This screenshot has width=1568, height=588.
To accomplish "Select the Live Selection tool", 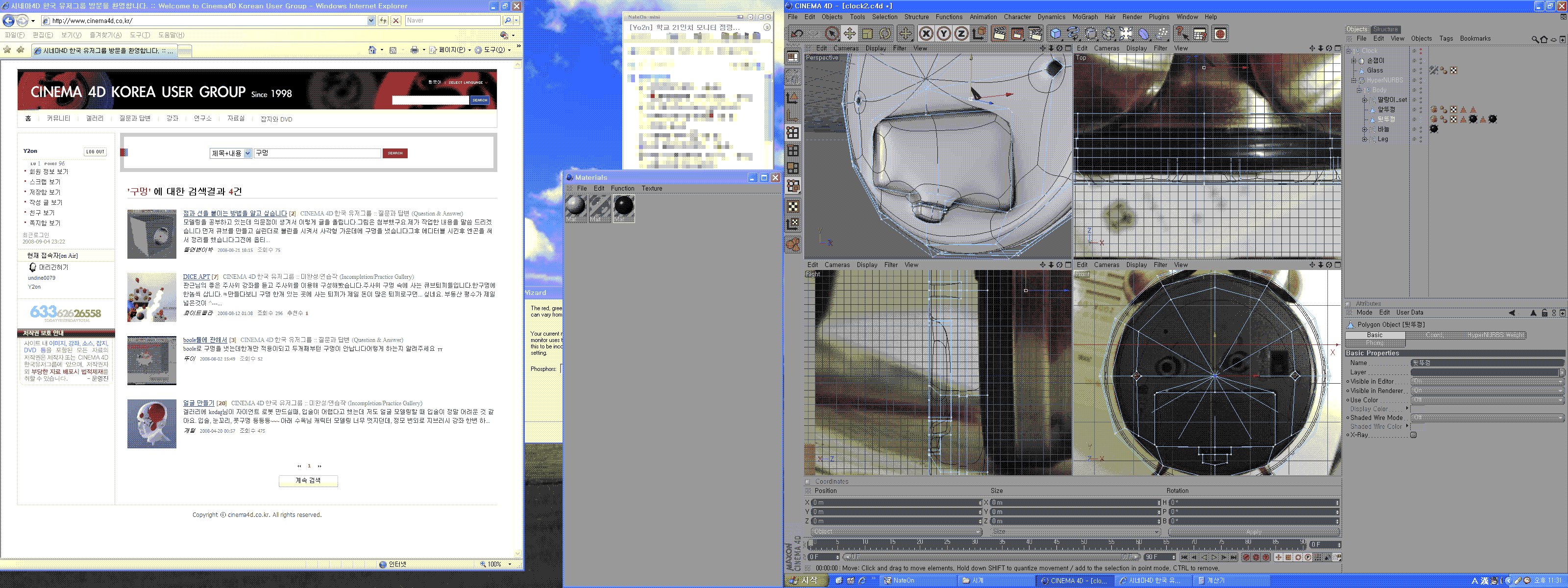I will pos(832,33).
